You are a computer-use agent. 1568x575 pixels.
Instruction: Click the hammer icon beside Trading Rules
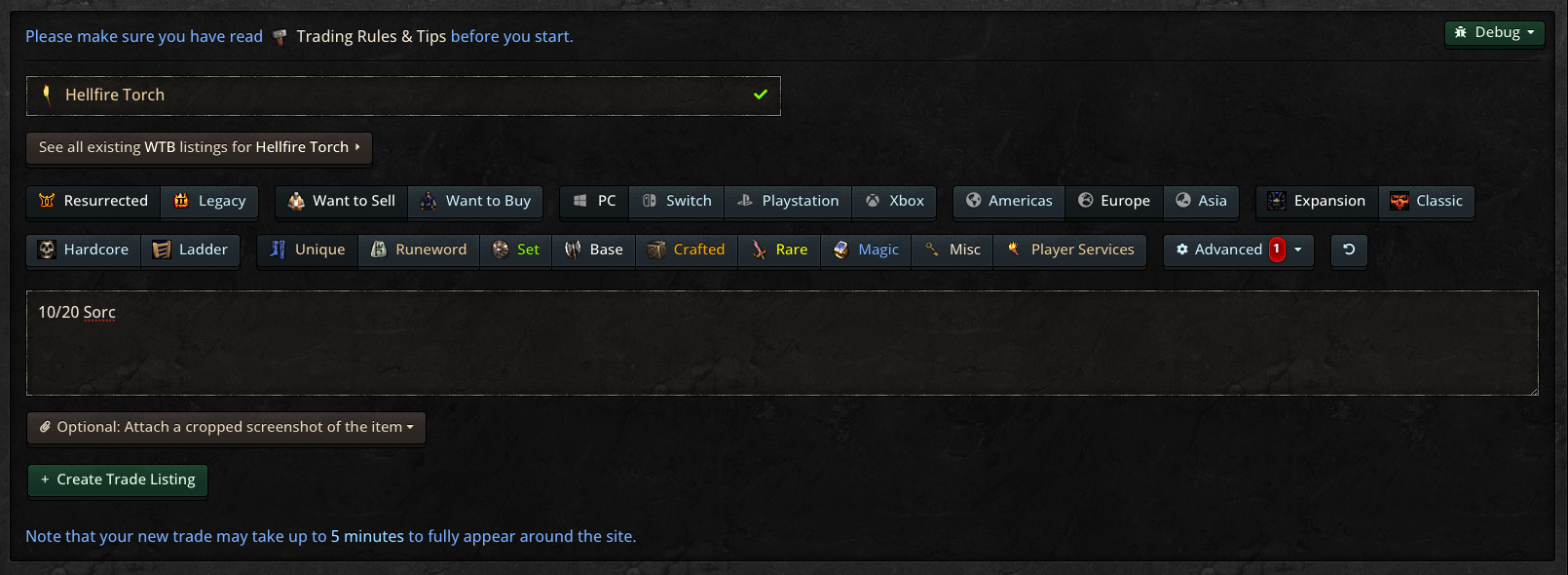coord(280,37)
